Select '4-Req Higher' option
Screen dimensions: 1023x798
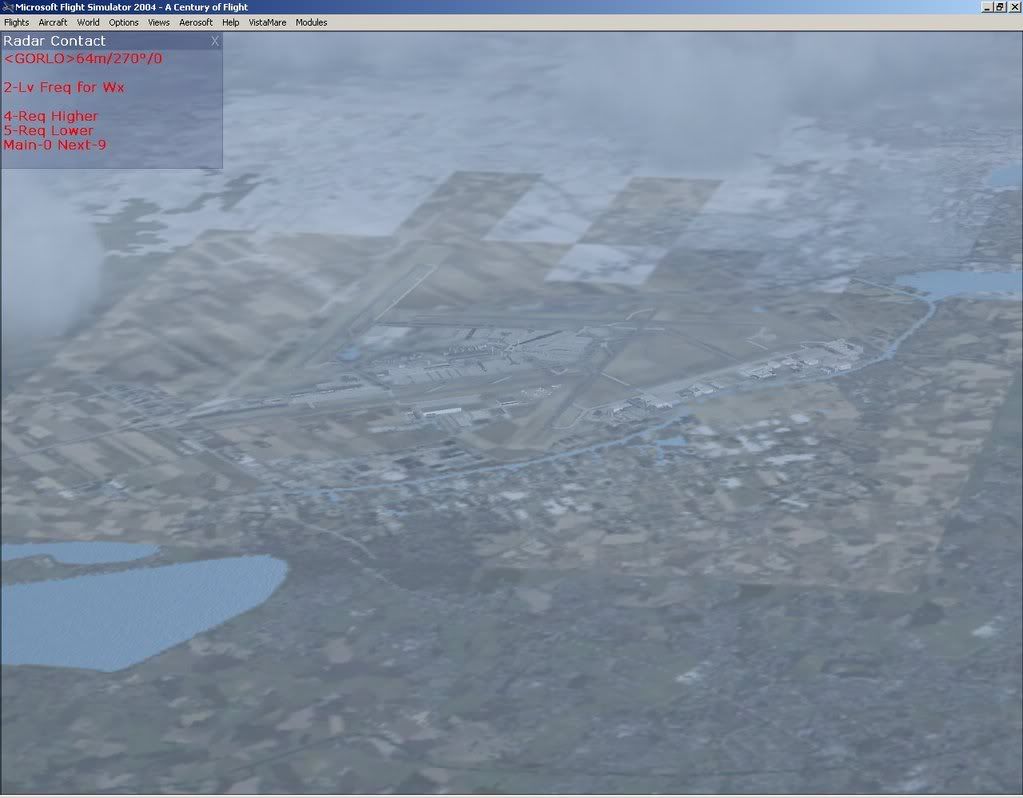(x=51, y=116)
